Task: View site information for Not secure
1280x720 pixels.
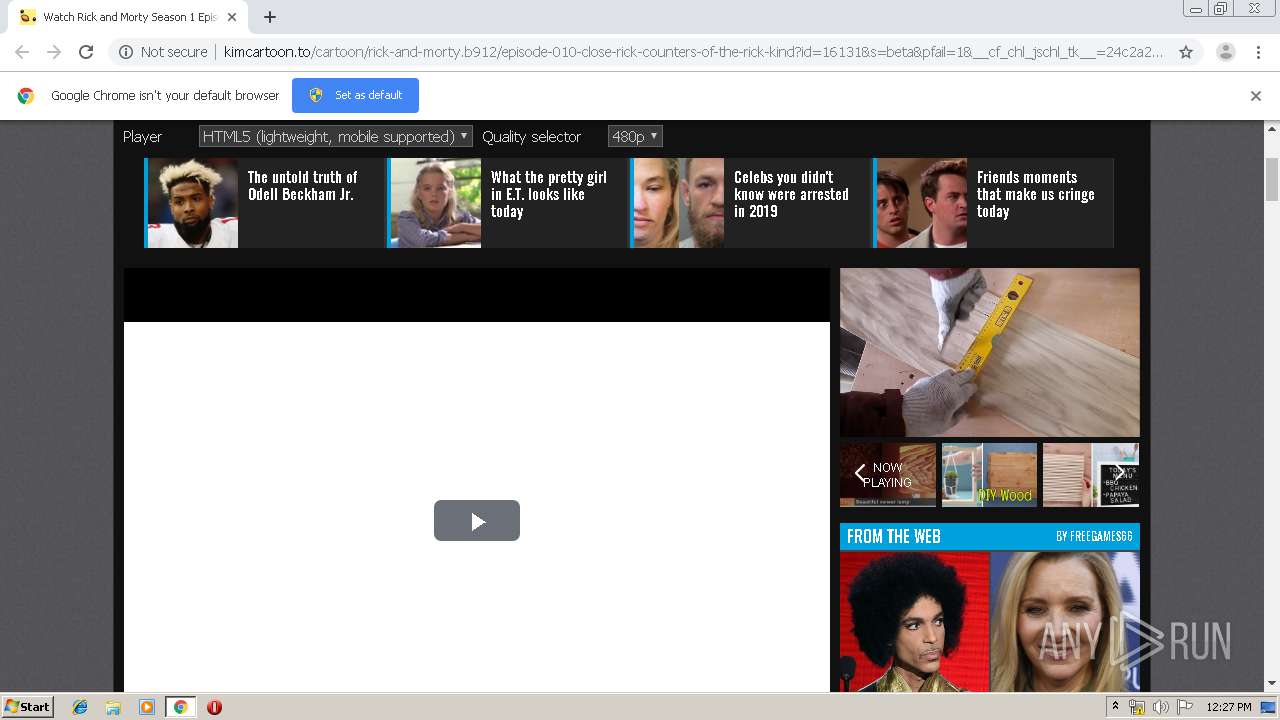Action: coord(163,52)
